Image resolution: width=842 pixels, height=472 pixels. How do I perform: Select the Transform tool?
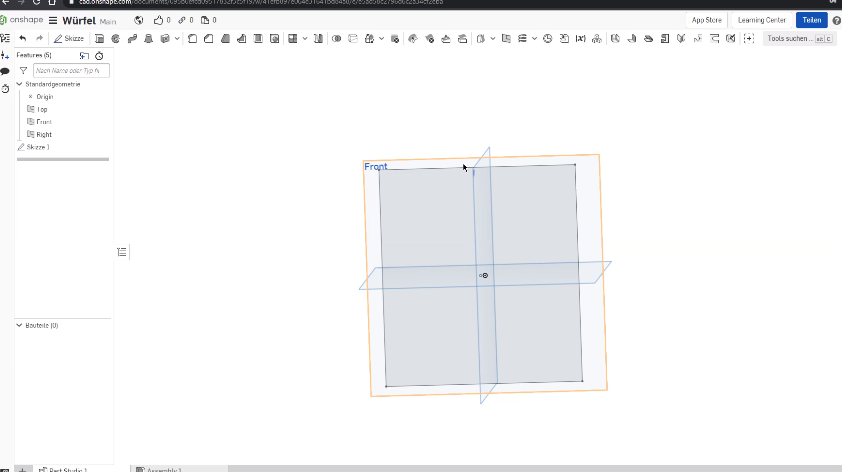(369, 38)
